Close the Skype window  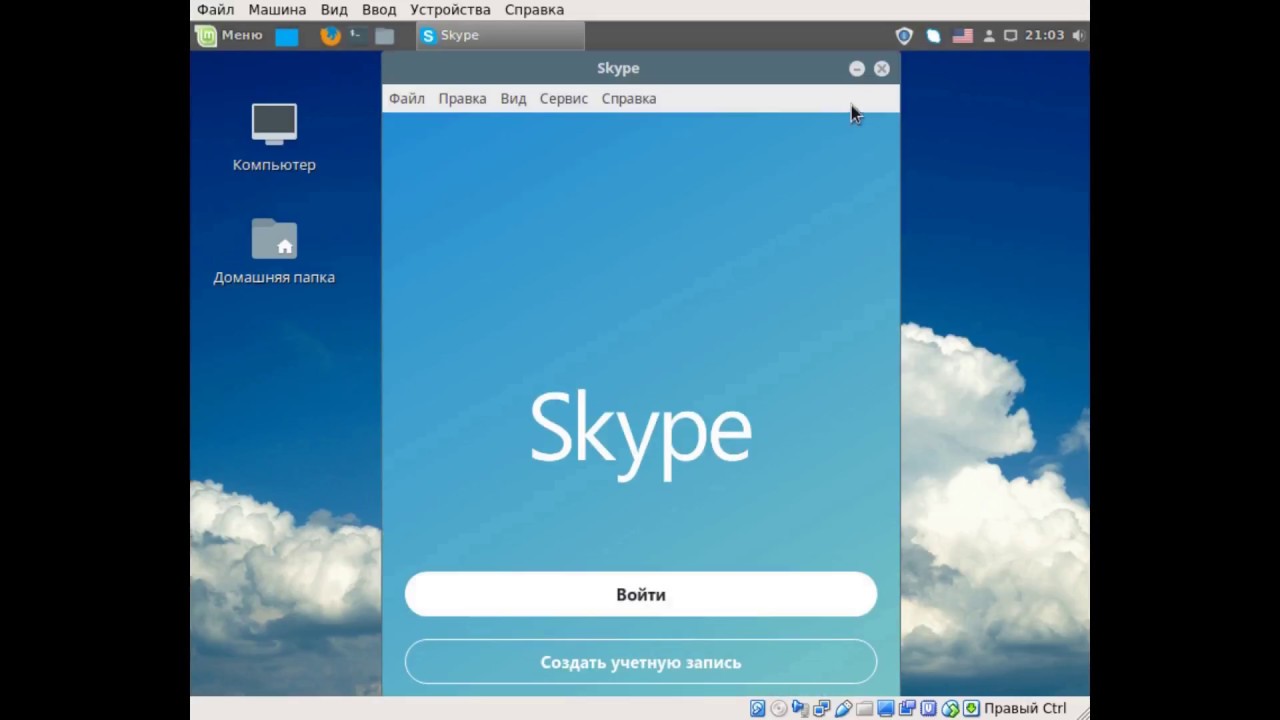[881, 68]
